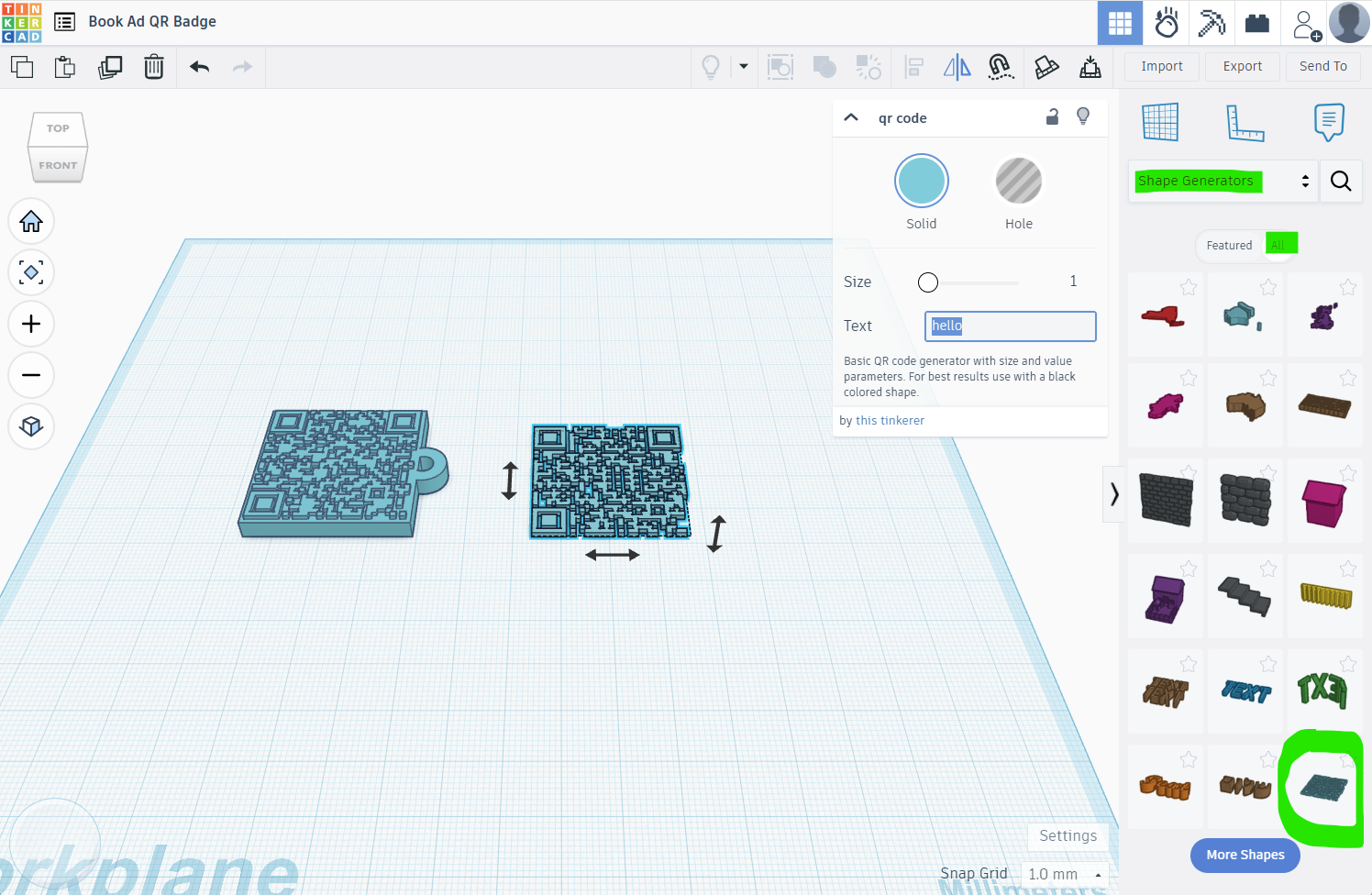Open the Export dialog
Screen dimensions: 1372x895
(x=1242, y=66)
